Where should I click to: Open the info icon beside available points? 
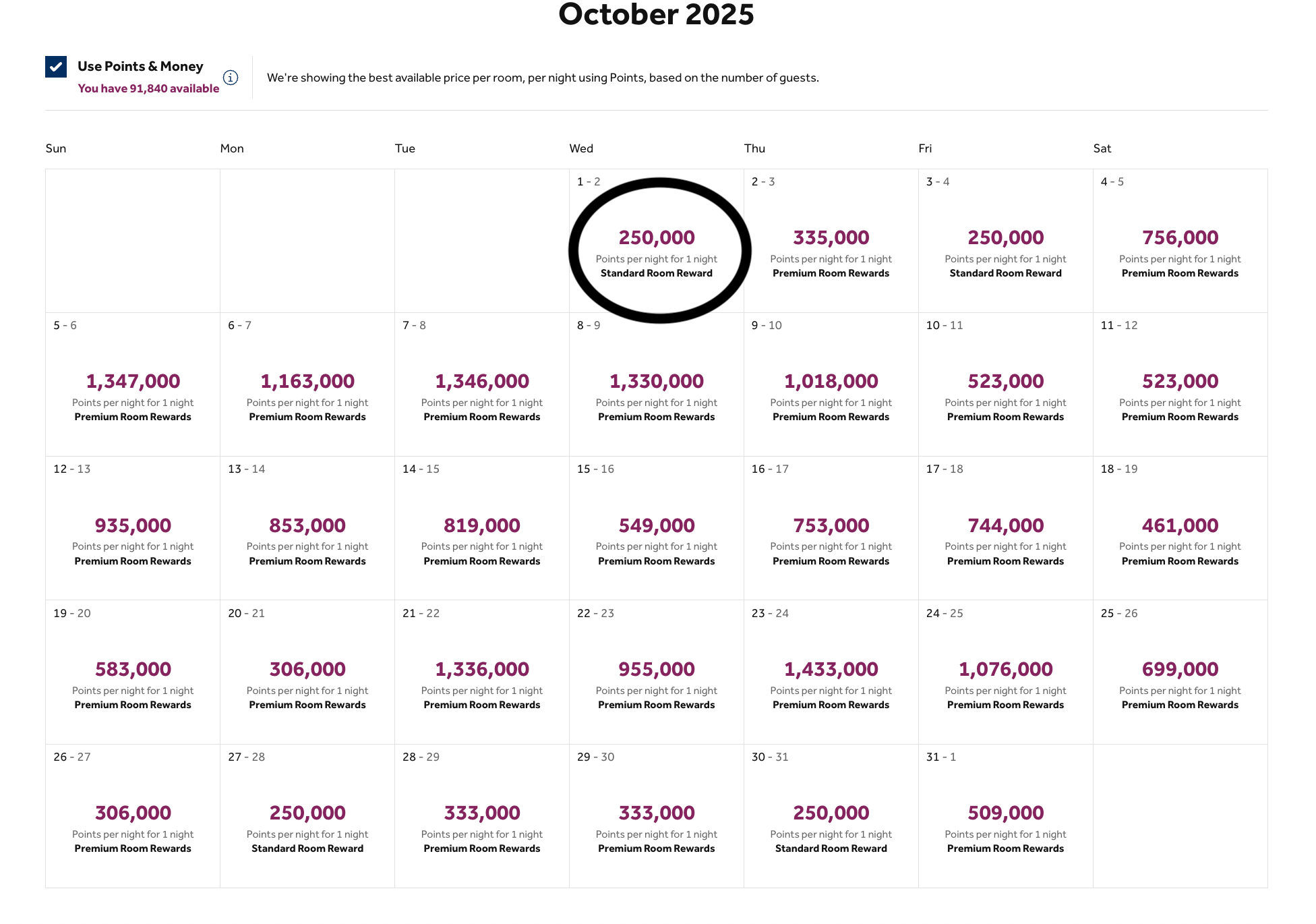(x=231, y=78)
